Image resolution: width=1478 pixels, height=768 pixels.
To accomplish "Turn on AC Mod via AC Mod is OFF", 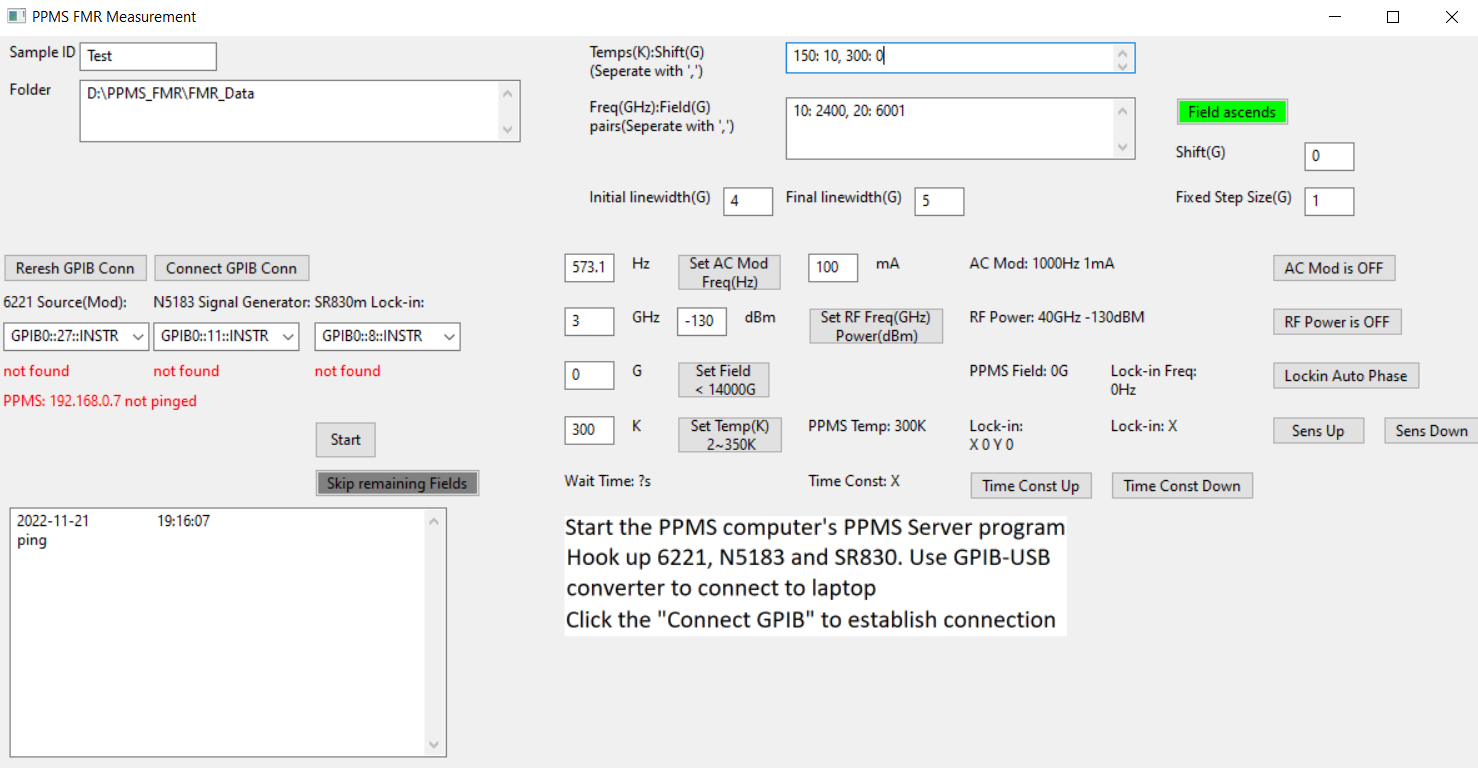I will pos(1333,267).
